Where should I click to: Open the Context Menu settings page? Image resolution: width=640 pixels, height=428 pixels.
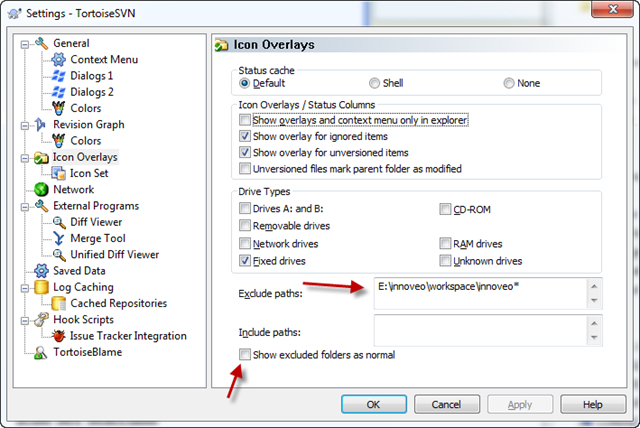coord(104,60)
